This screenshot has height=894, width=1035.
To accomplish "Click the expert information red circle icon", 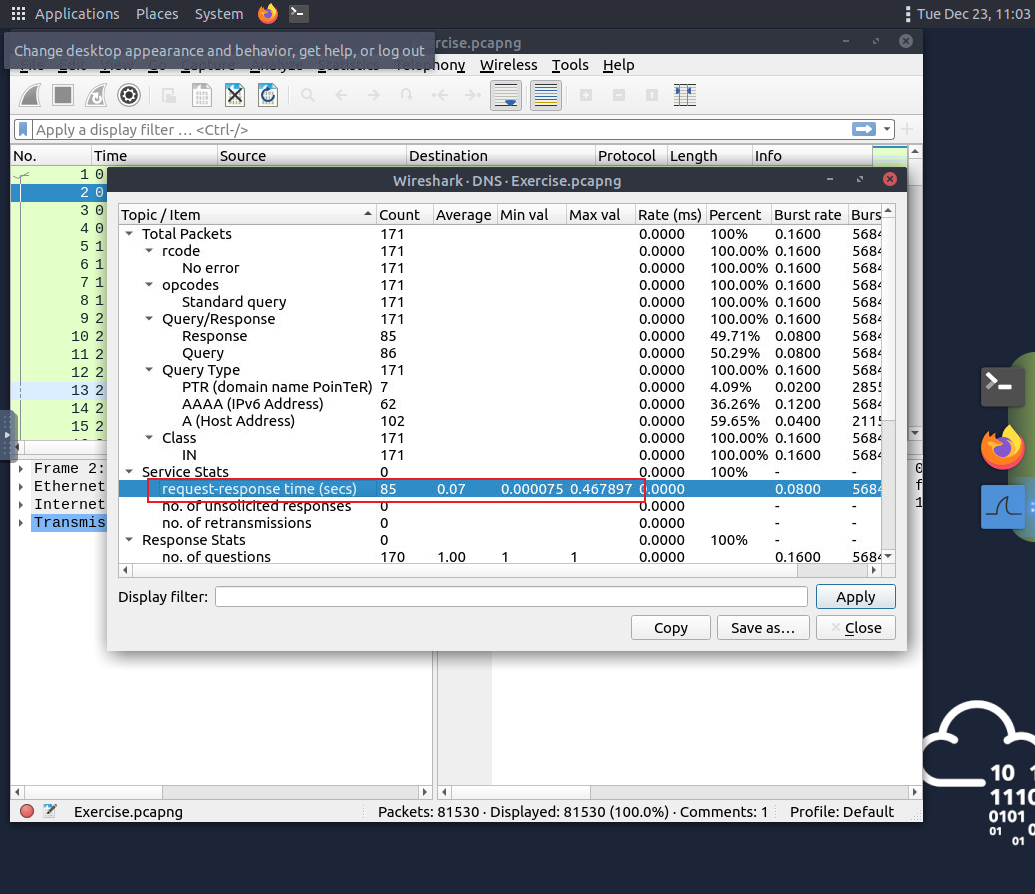I will click(27, 811).
